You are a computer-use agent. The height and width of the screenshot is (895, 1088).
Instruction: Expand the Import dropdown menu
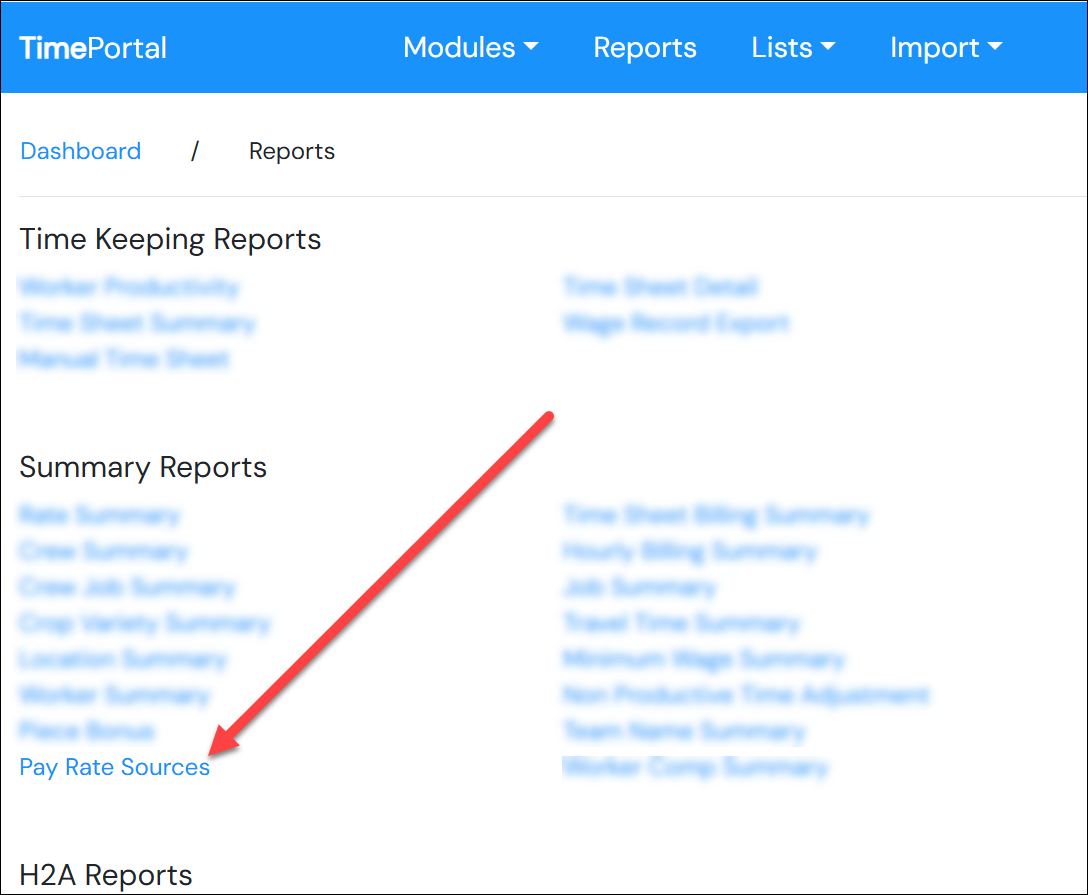coord(945,48)
